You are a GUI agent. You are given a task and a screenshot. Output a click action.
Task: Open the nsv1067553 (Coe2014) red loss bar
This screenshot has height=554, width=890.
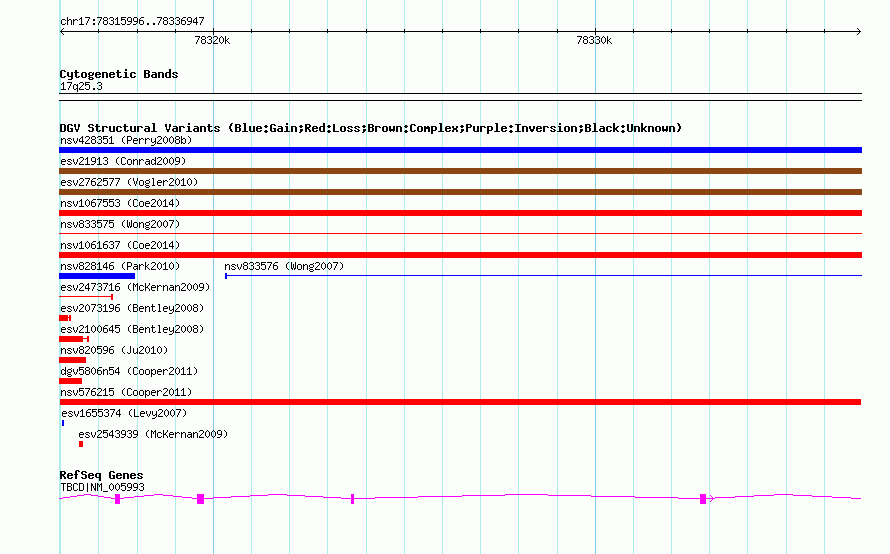tap(460, 213)
